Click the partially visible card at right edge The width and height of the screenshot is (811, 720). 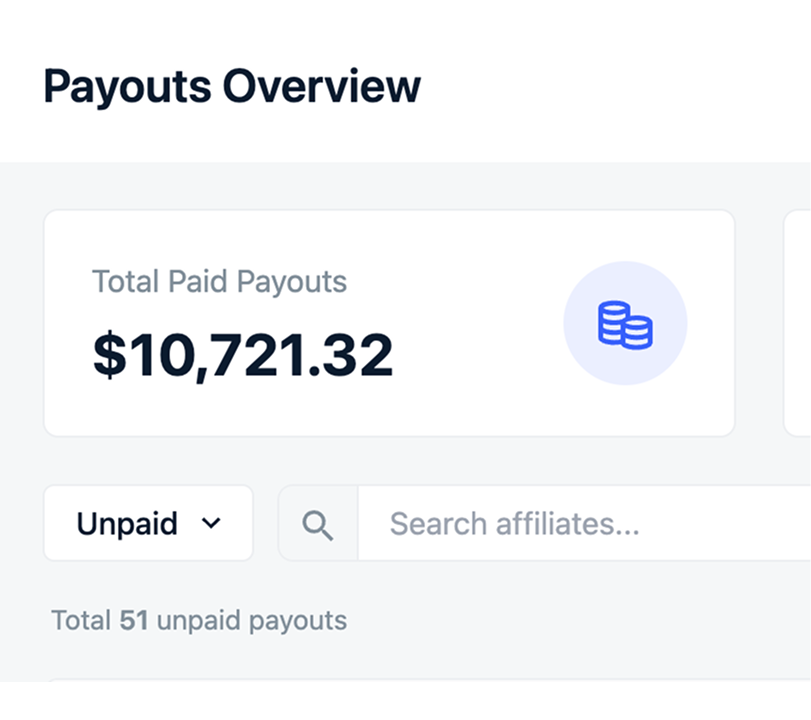pos(798,323)
